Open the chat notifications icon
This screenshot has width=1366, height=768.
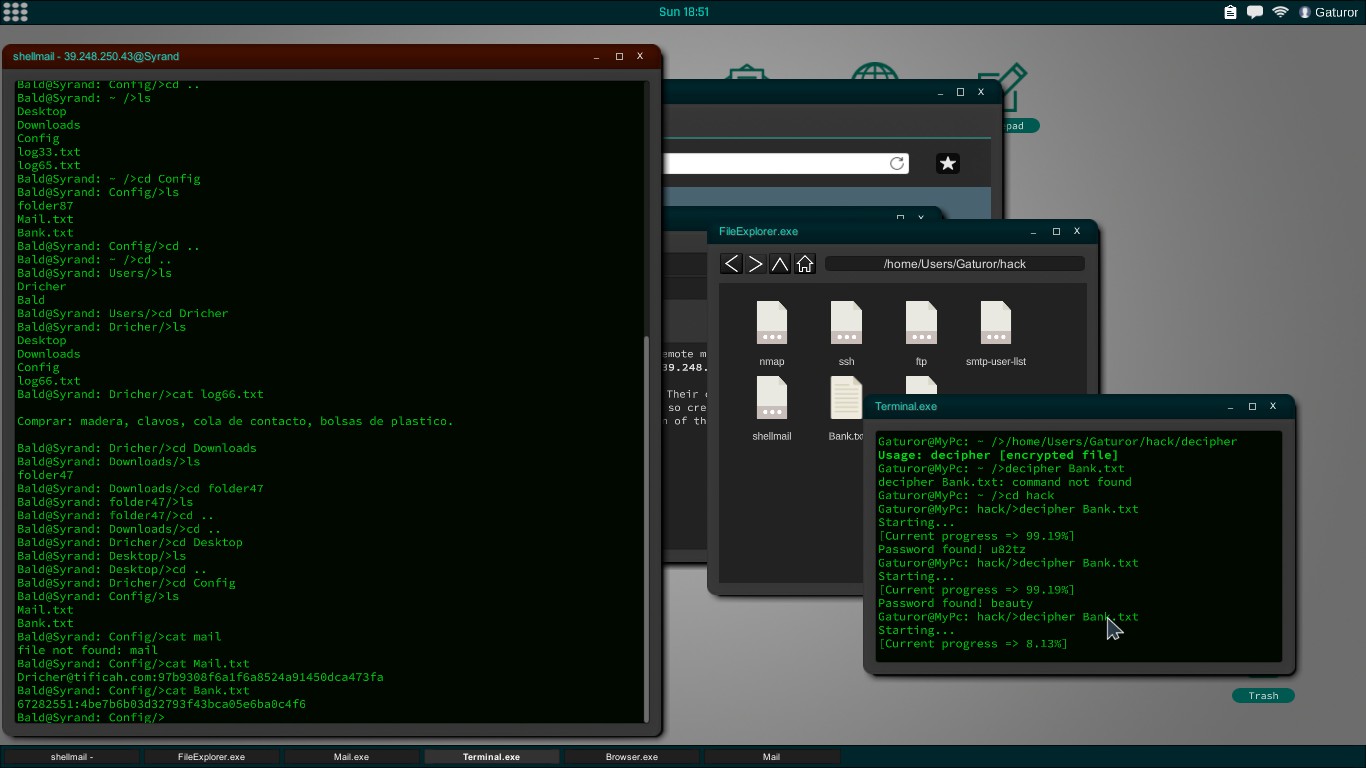[x=1254, y=12]
